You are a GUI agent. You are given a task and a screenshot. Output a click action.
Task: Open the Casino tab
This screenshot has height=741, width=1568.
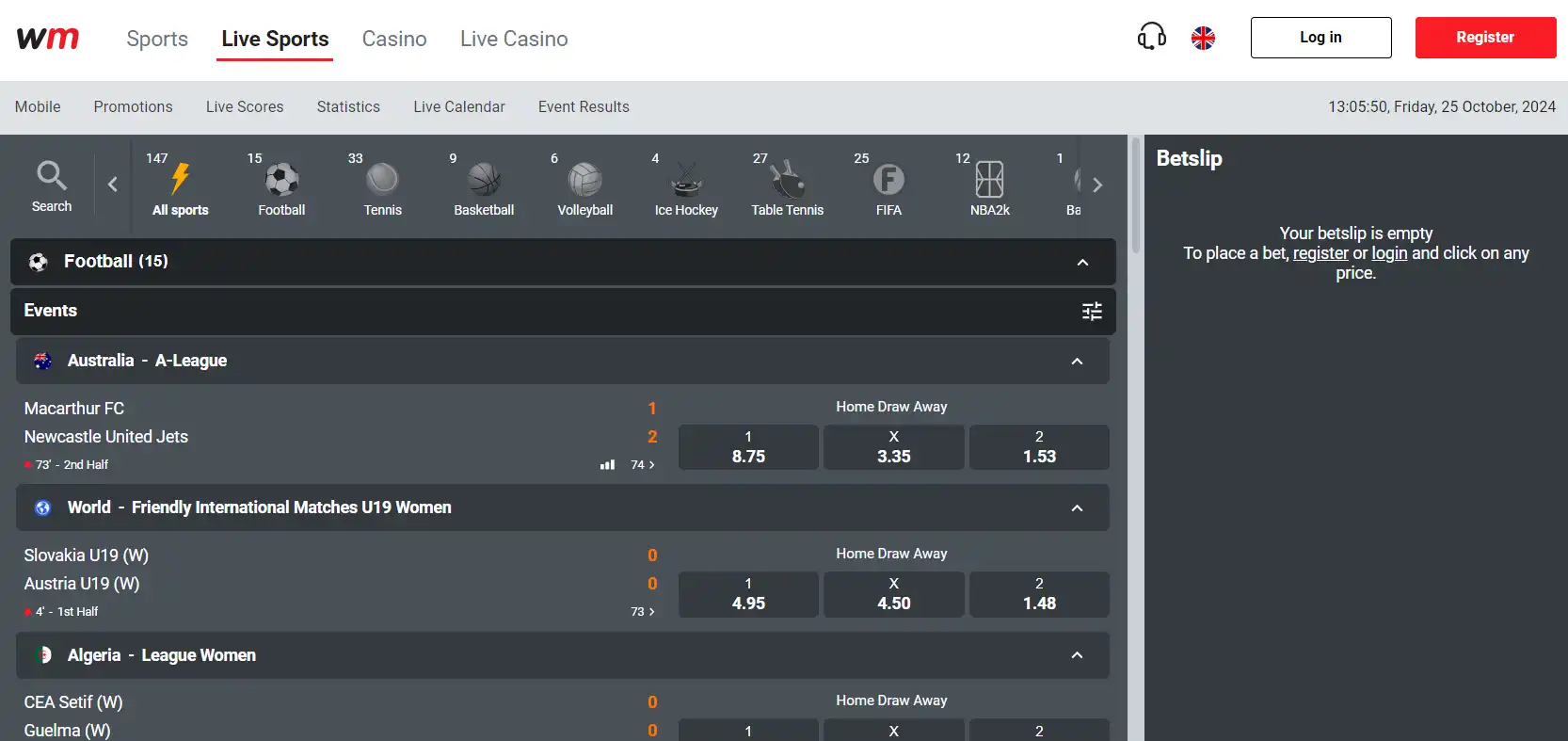(x=394, y=39)
